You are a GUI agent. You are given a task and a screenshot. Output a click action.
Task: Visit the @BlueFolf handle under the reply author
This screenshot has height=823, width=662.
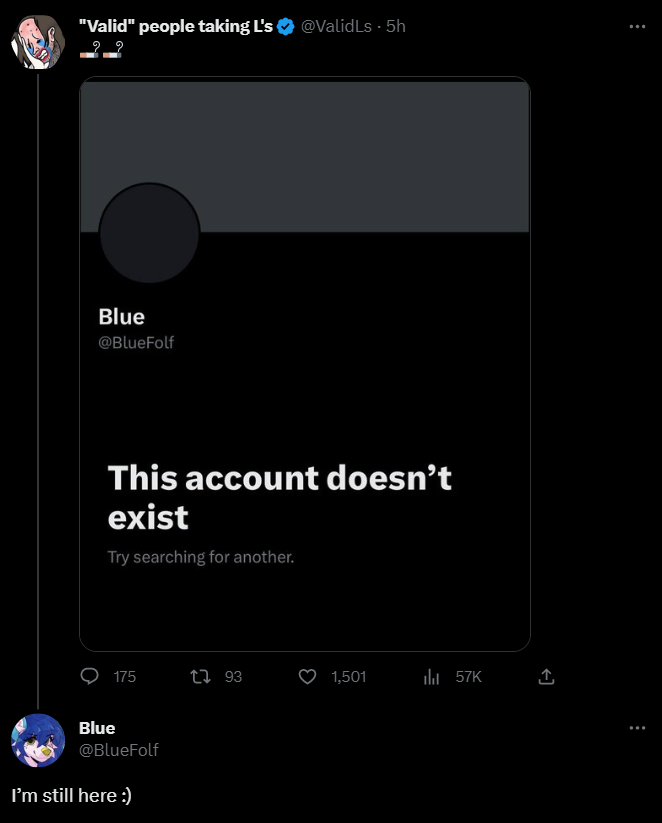(x=119, y=750)
